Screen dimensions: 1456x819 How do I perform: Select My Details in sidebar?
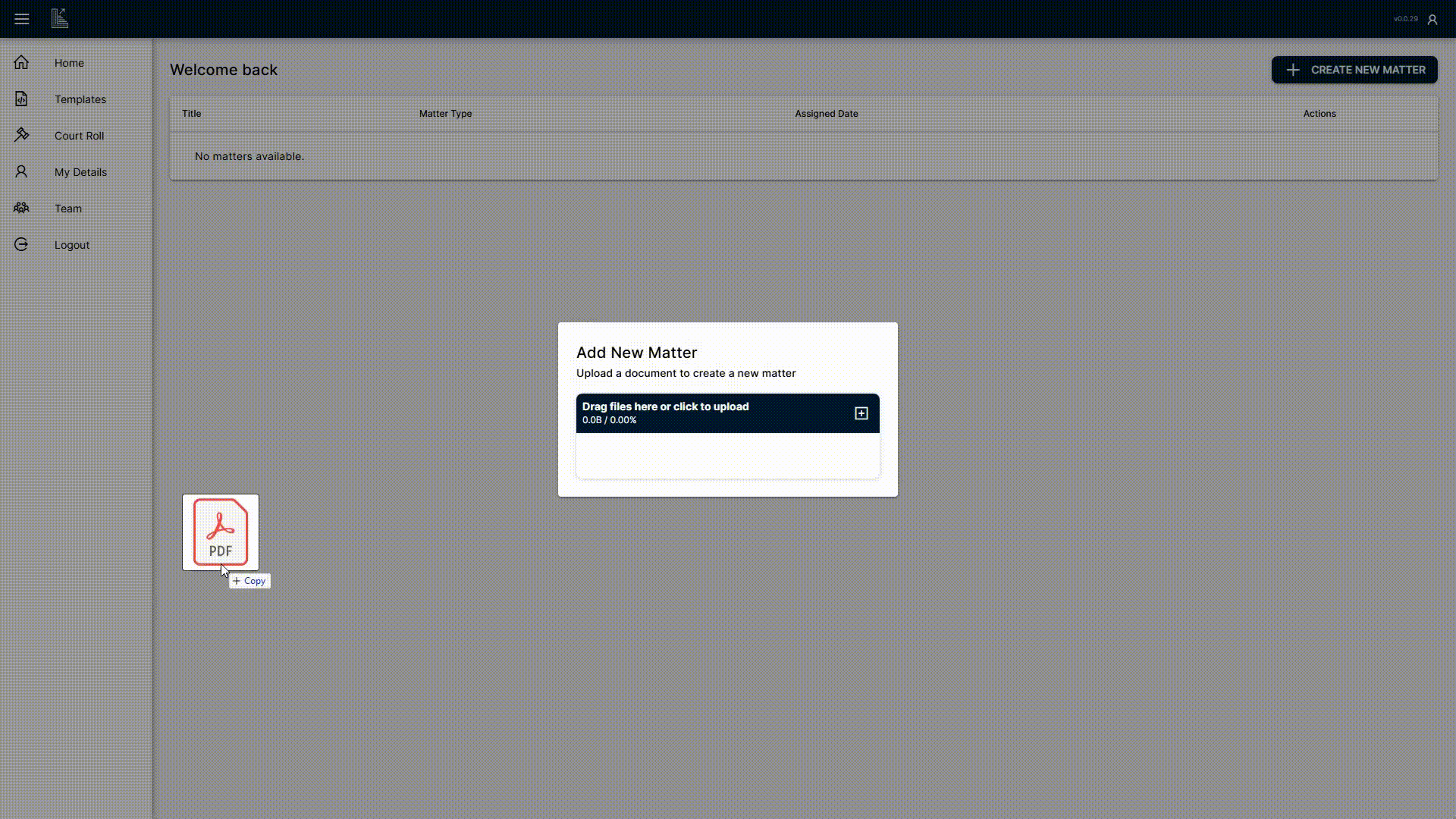pos(80,172)
